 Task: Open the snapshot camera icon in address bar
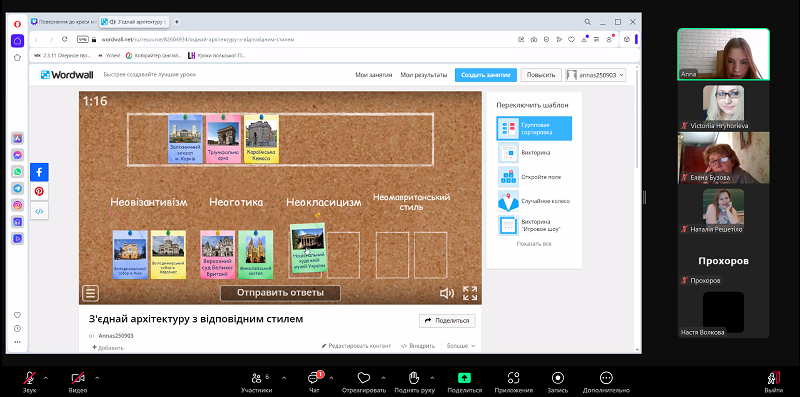(534, 39)
